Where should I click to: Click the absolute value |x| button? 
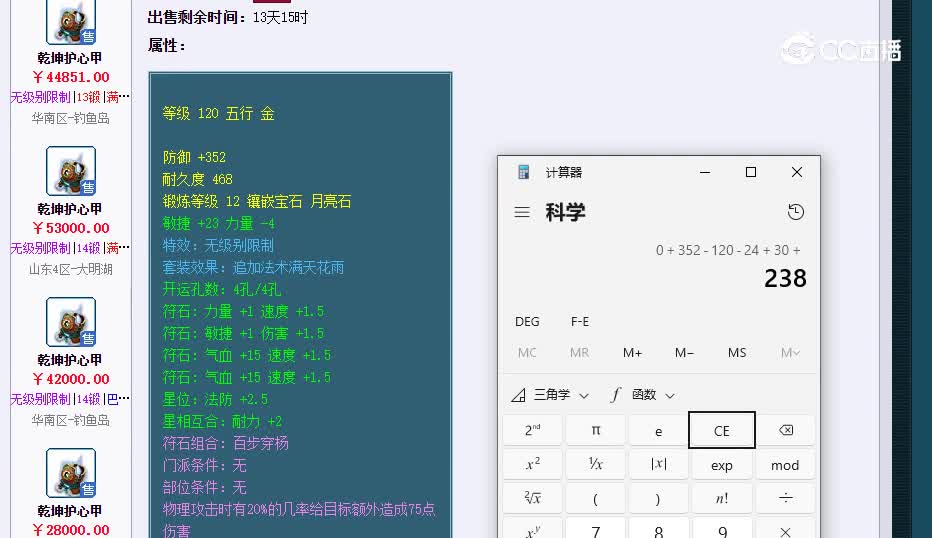[659, 464]
